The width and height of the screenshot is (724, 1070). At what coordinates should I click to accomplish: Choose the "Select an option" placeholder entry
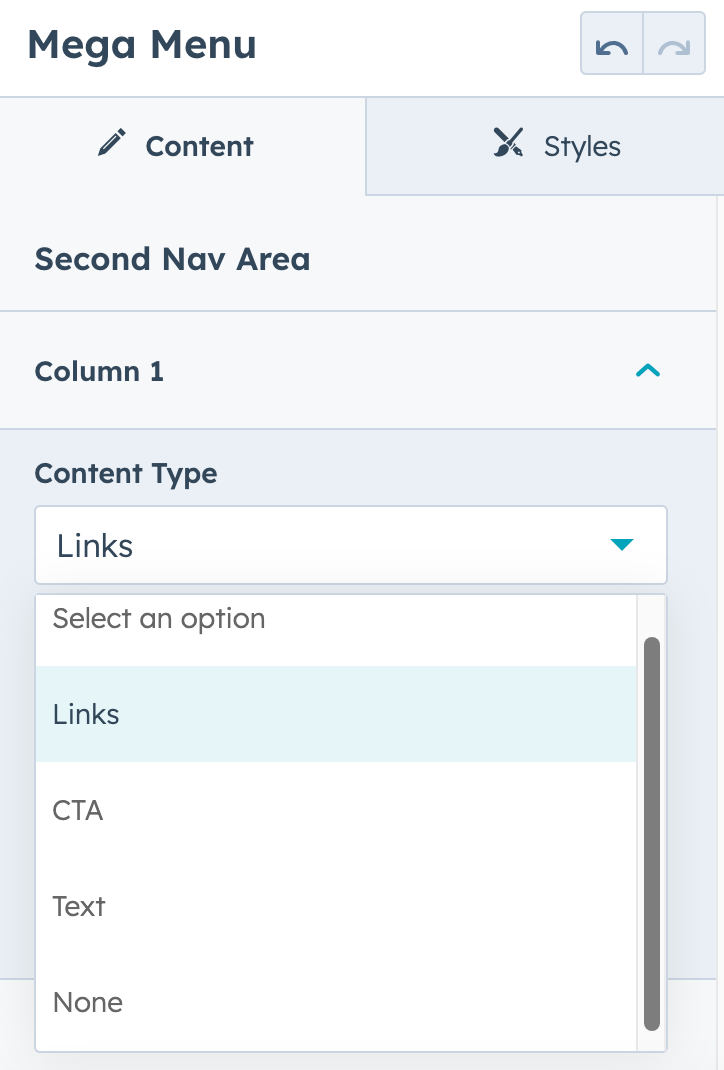tap(159, 619)
